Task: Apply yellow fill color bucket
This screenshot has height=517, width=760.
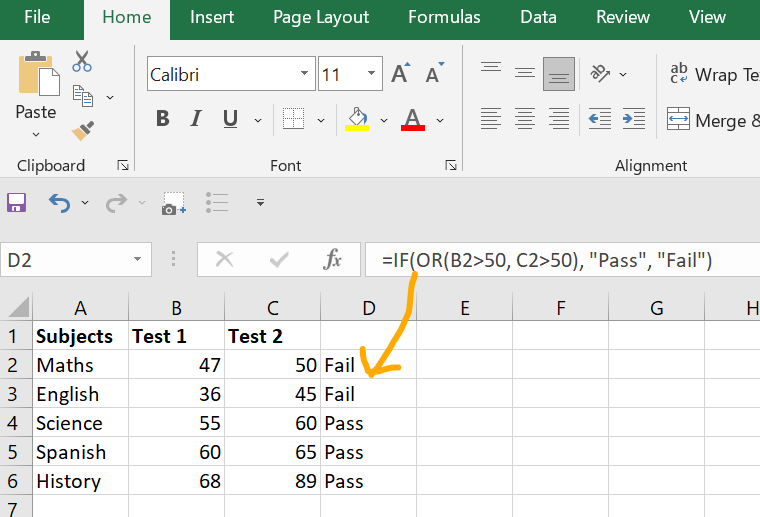Action: click(x=357, y=119)
